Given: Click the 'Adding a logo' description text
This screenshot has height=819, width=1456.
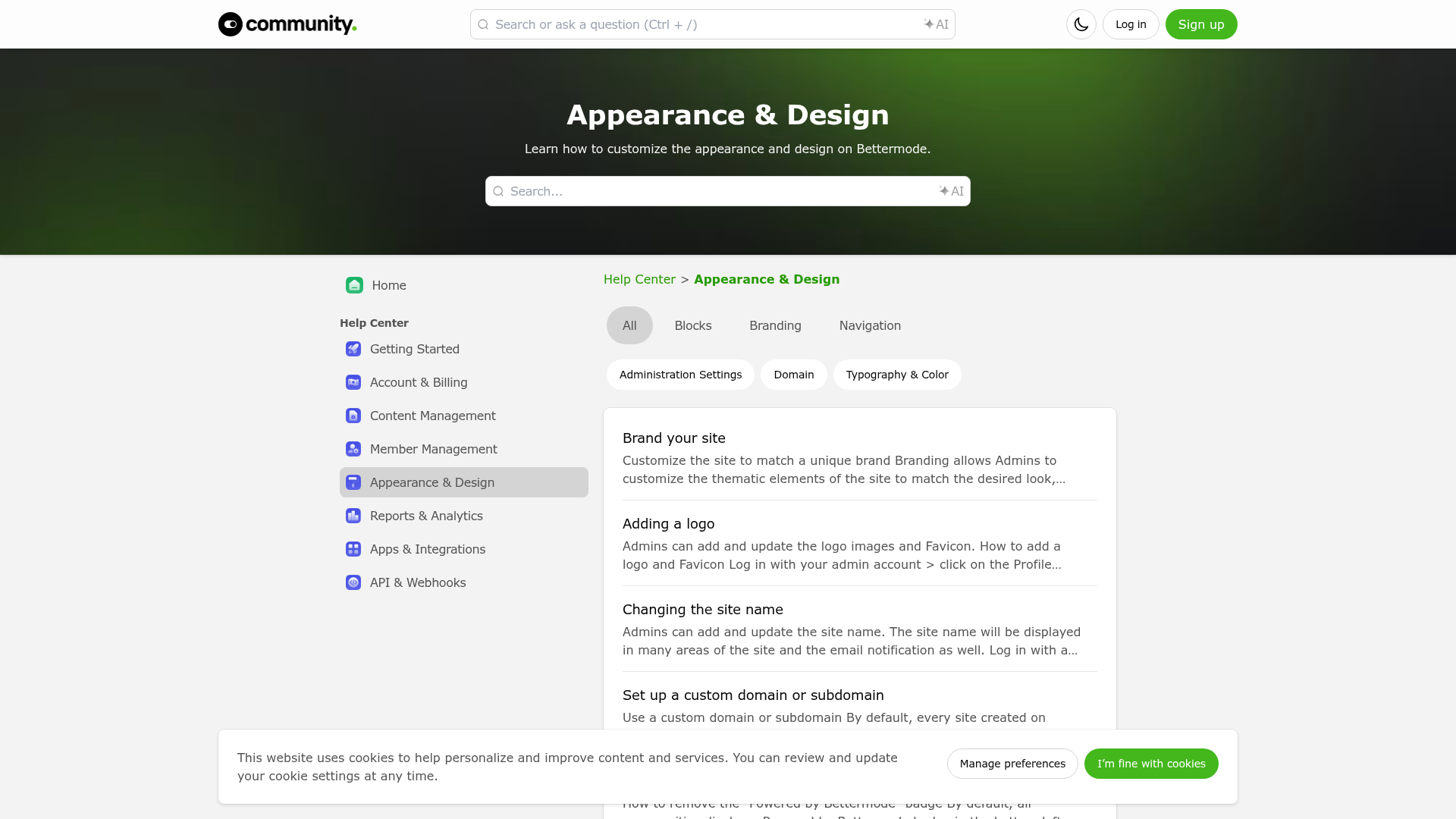Looking at the screenshot, I should [842, 555].
